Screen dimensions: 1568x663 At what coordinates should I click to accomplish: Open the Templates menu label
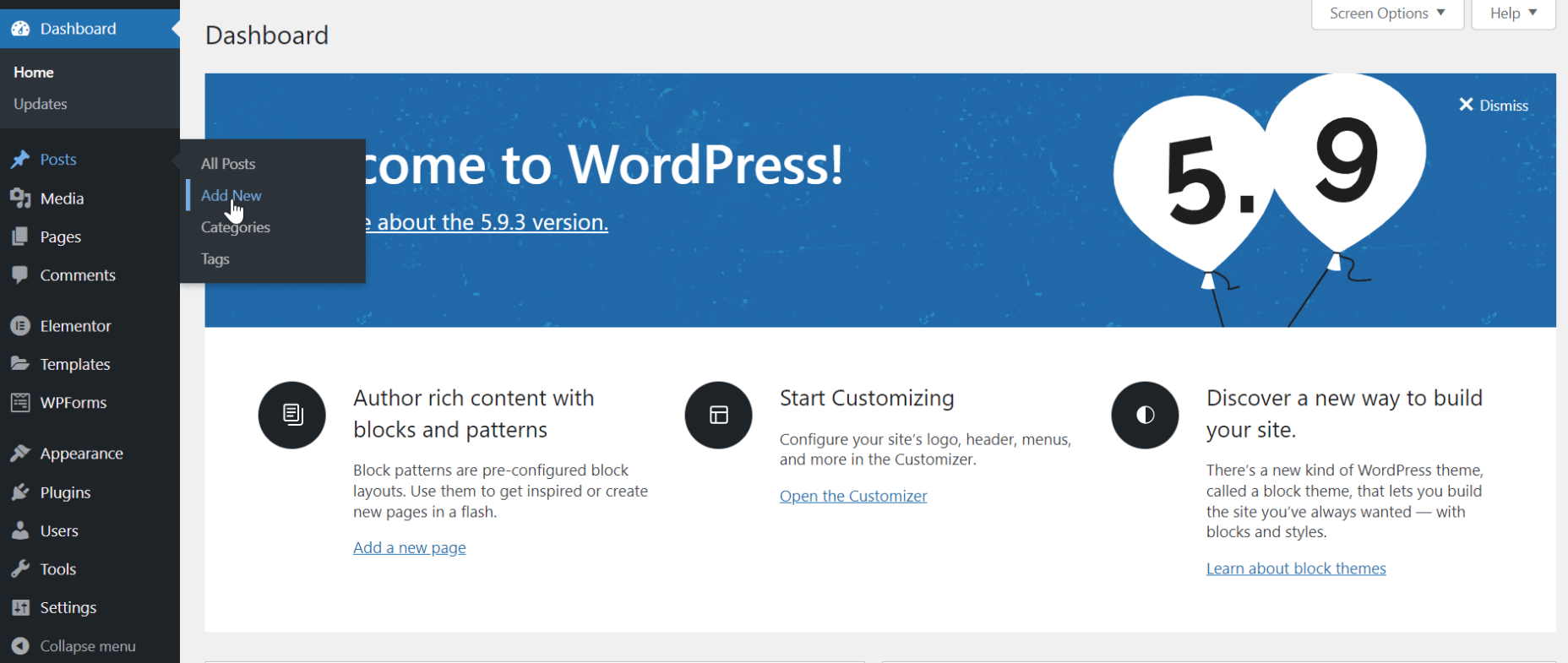(75, 365)
